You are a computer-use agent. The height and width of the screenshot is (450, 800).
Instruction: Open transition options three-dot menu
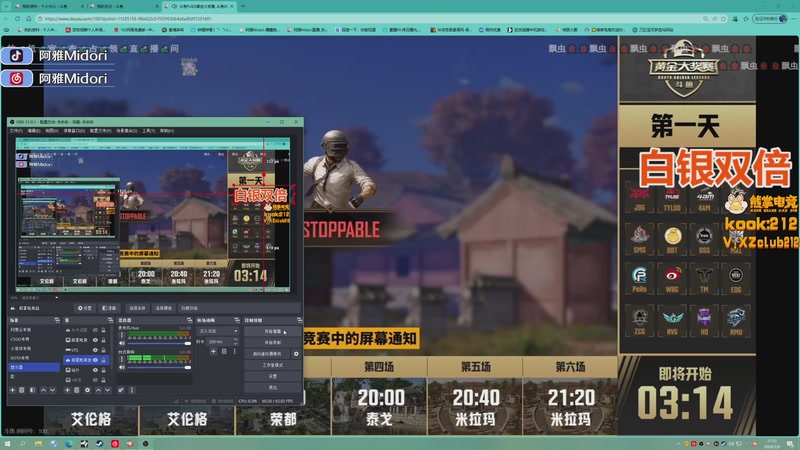(235, 352)
